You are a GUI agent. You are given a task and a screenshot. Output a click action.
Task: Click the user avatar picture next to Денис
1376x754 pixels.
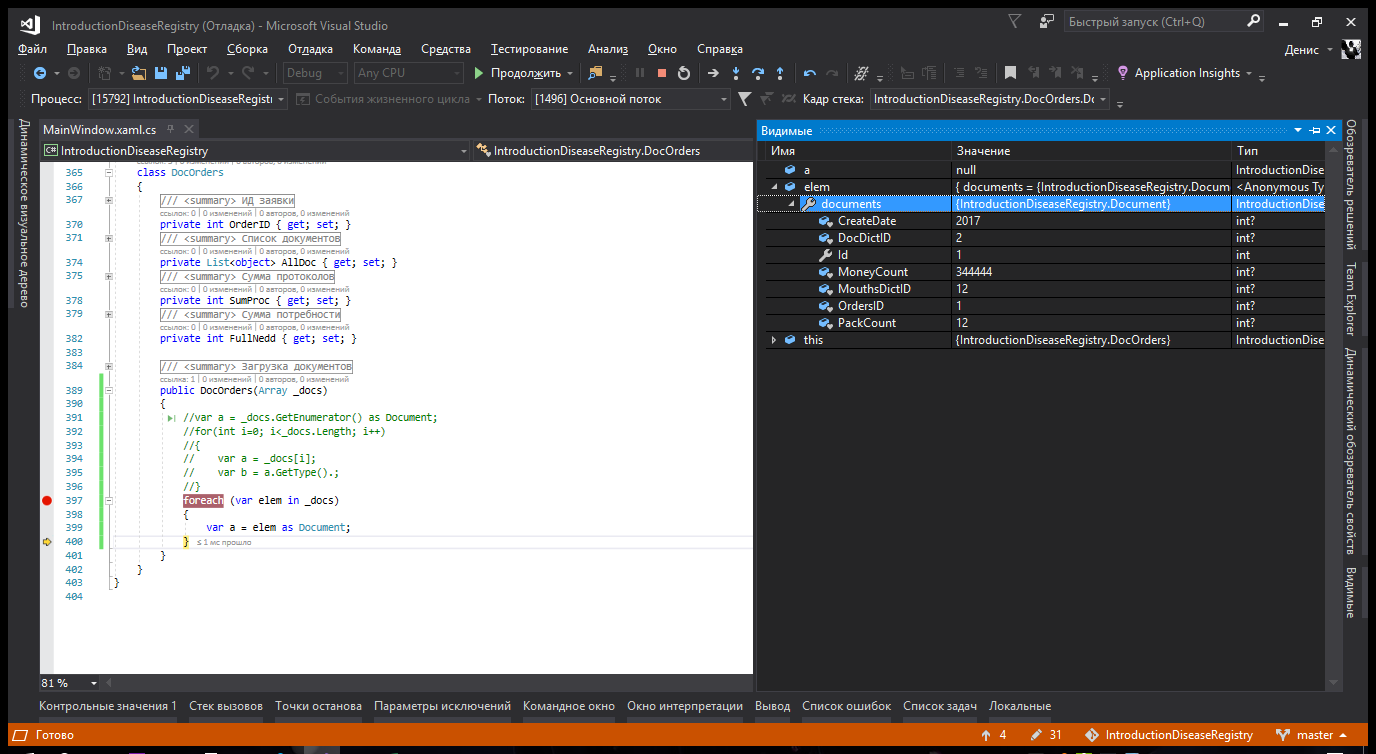[x=1352, y=49]
